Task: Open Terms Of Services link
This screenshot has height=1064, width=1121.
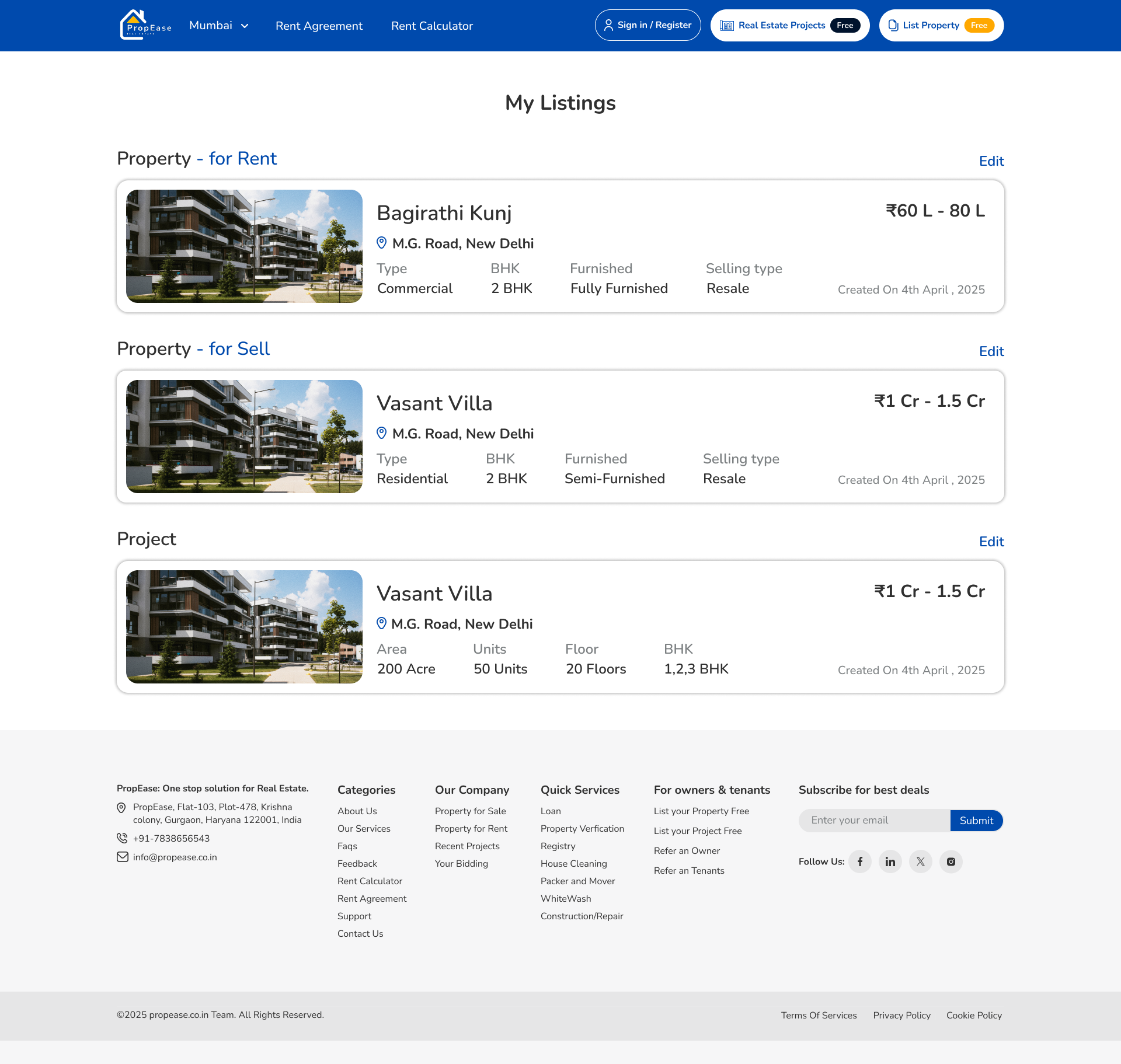Action: coord(819,1016)
